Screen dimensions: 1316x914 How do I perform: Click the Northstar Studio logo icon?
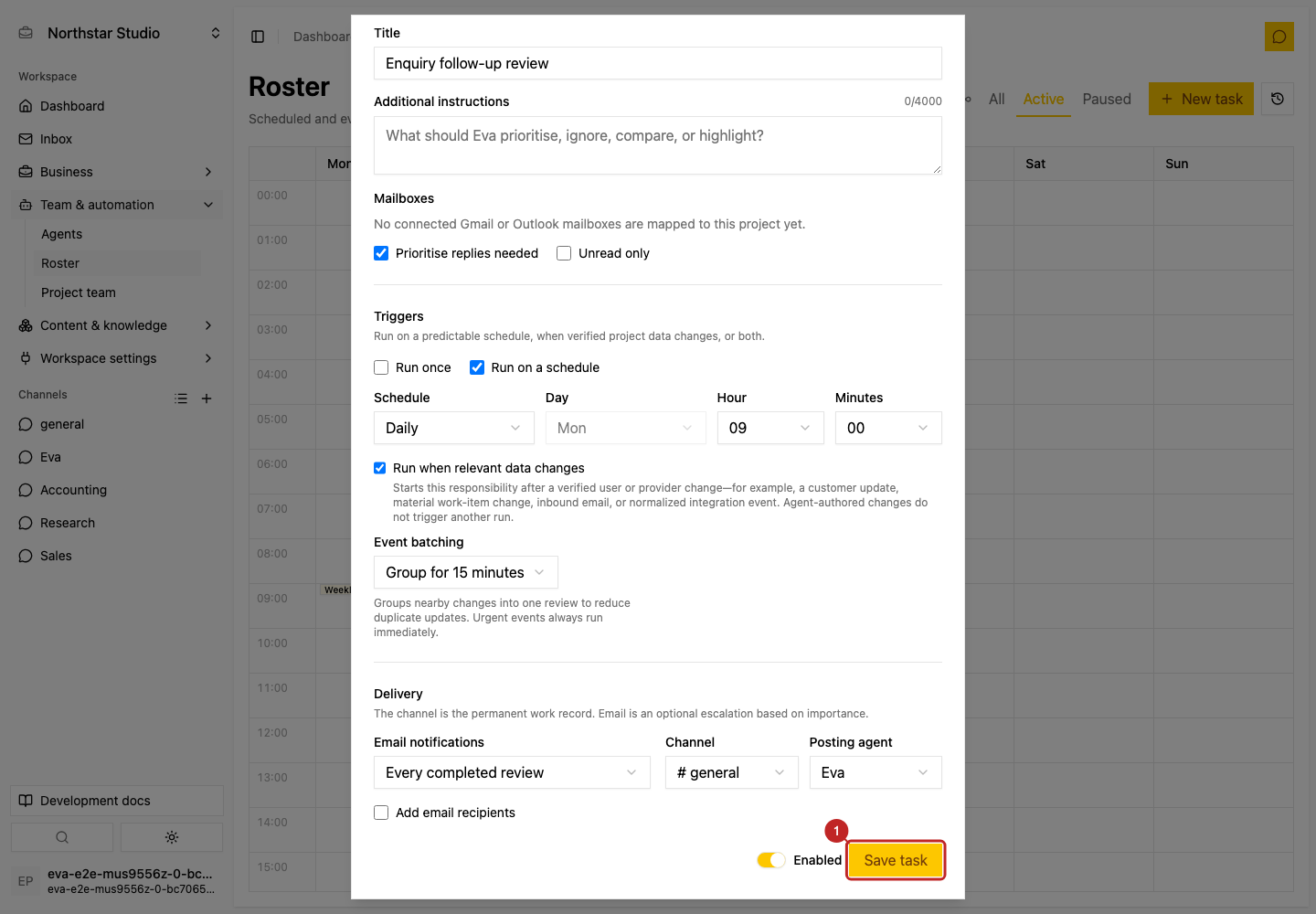(26, 33)
